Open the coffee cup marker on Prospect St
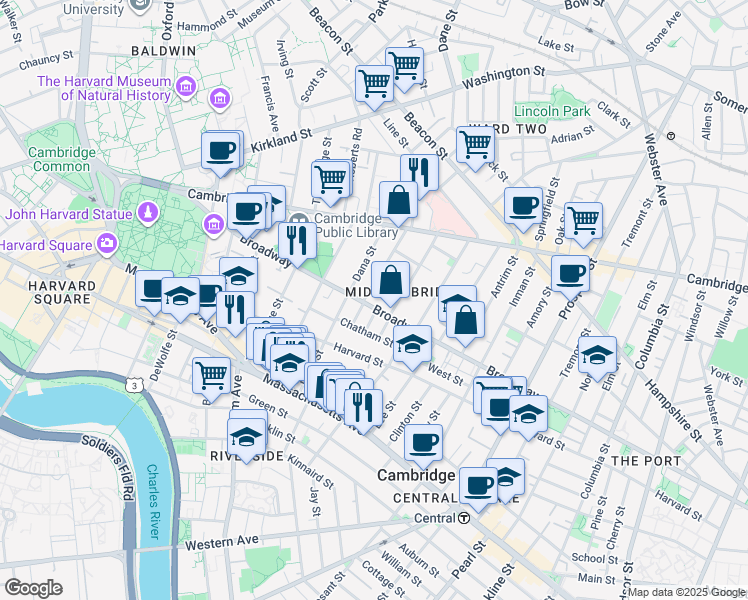Image resolution: width=748 pixels, height=600 pixels. pos(571,272)
